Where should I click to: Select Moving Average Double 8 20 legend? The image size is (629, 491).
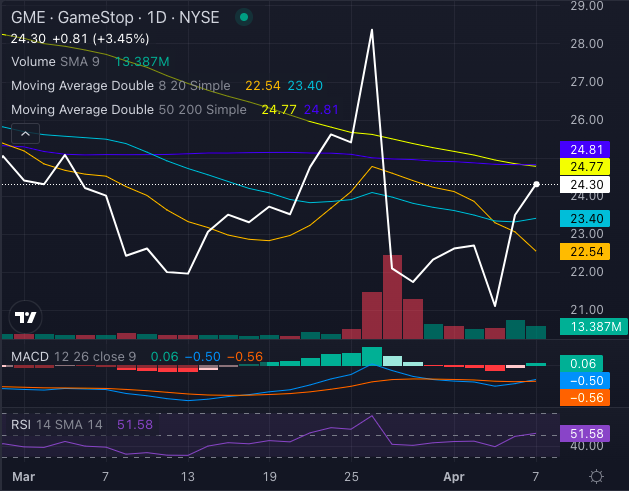coord(120,86)
